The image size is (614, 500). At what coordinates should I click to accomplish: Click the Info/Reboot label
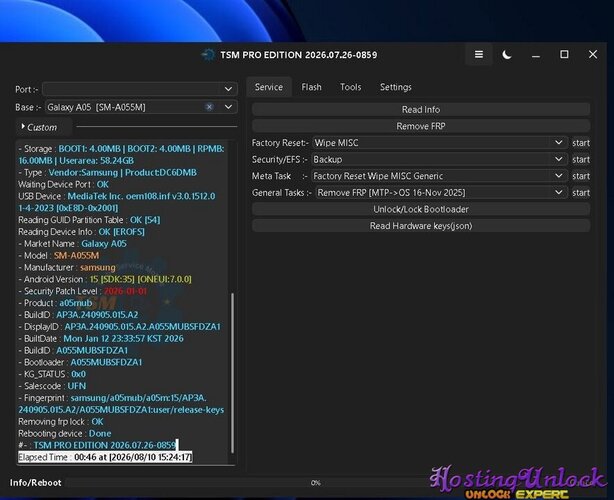[36, 482]
